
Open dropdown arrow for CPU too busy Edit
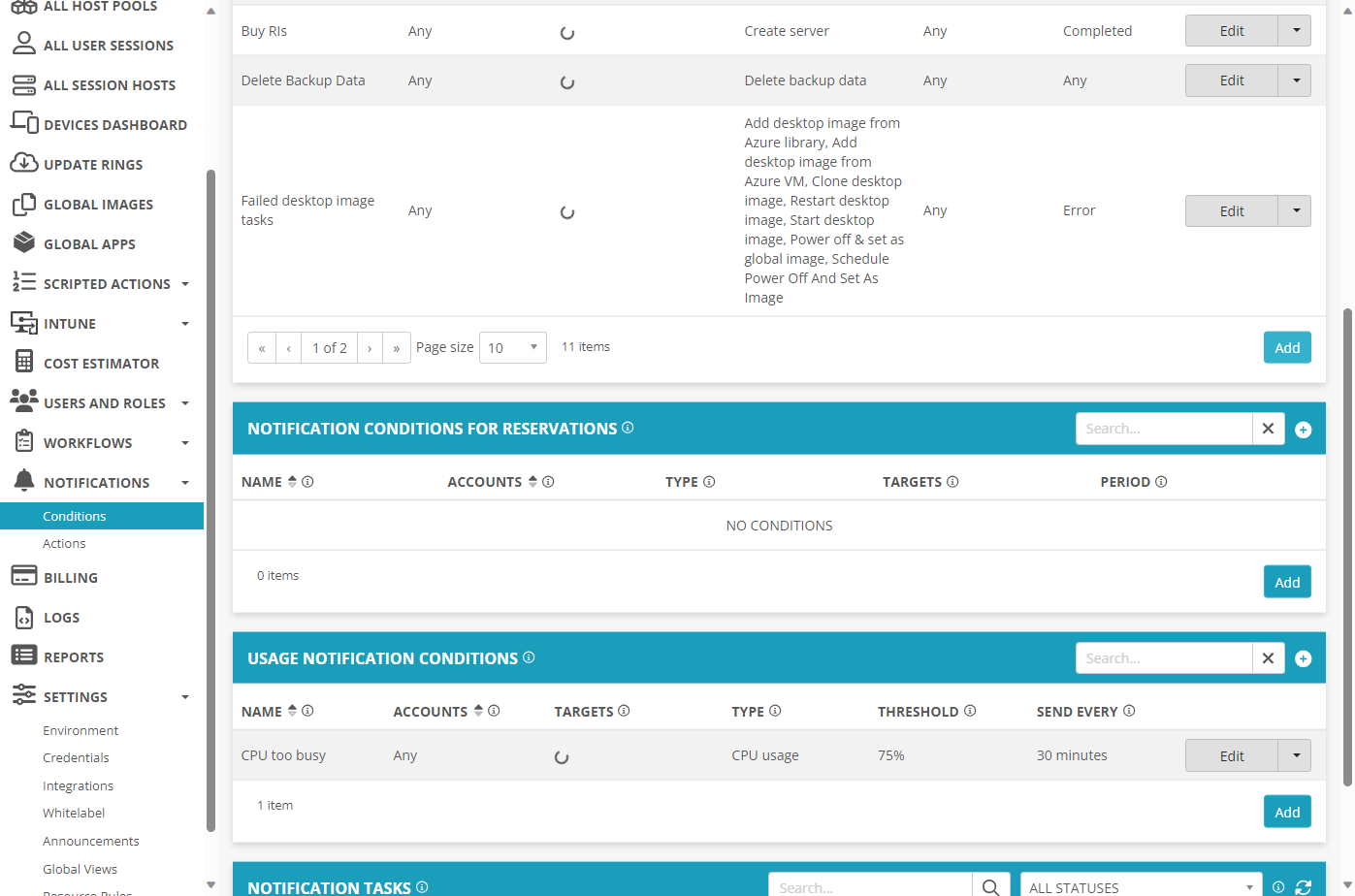point(1295,755)
